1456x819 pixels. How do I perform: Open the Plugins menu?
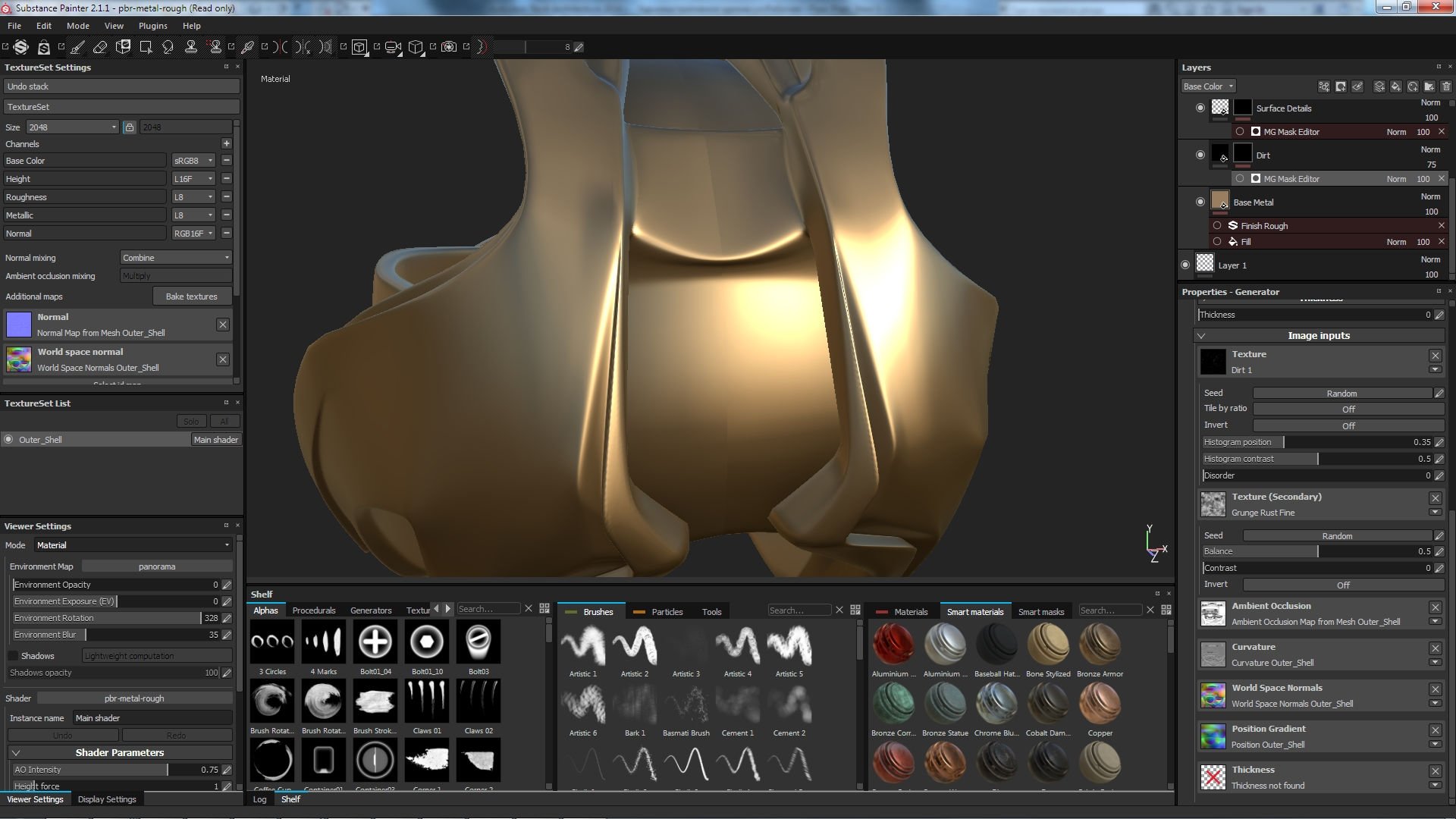[152, 26]
